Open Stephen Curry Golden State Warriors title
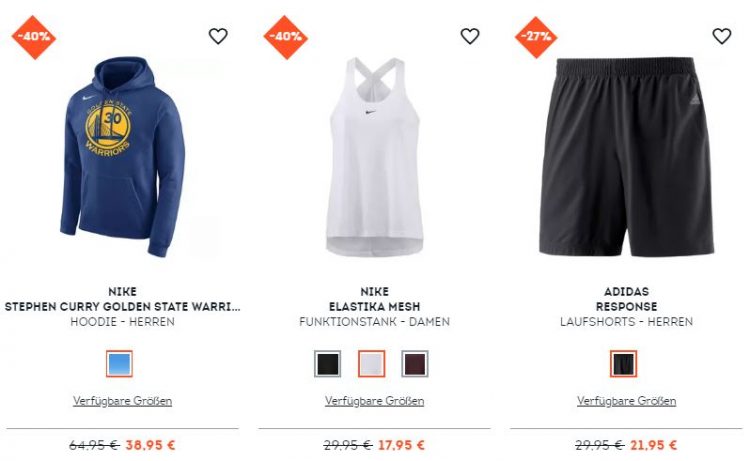 click(x=122, y=307)
